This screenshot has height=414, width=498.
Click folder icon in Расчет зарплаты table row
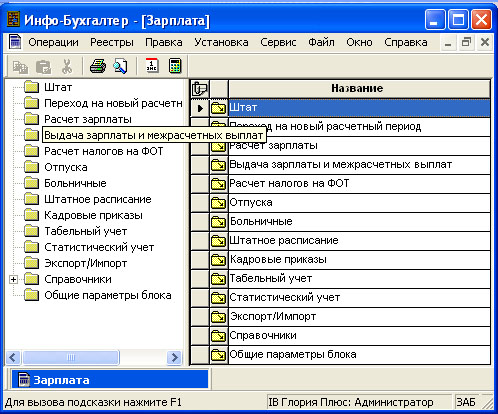tap(219, 146)
